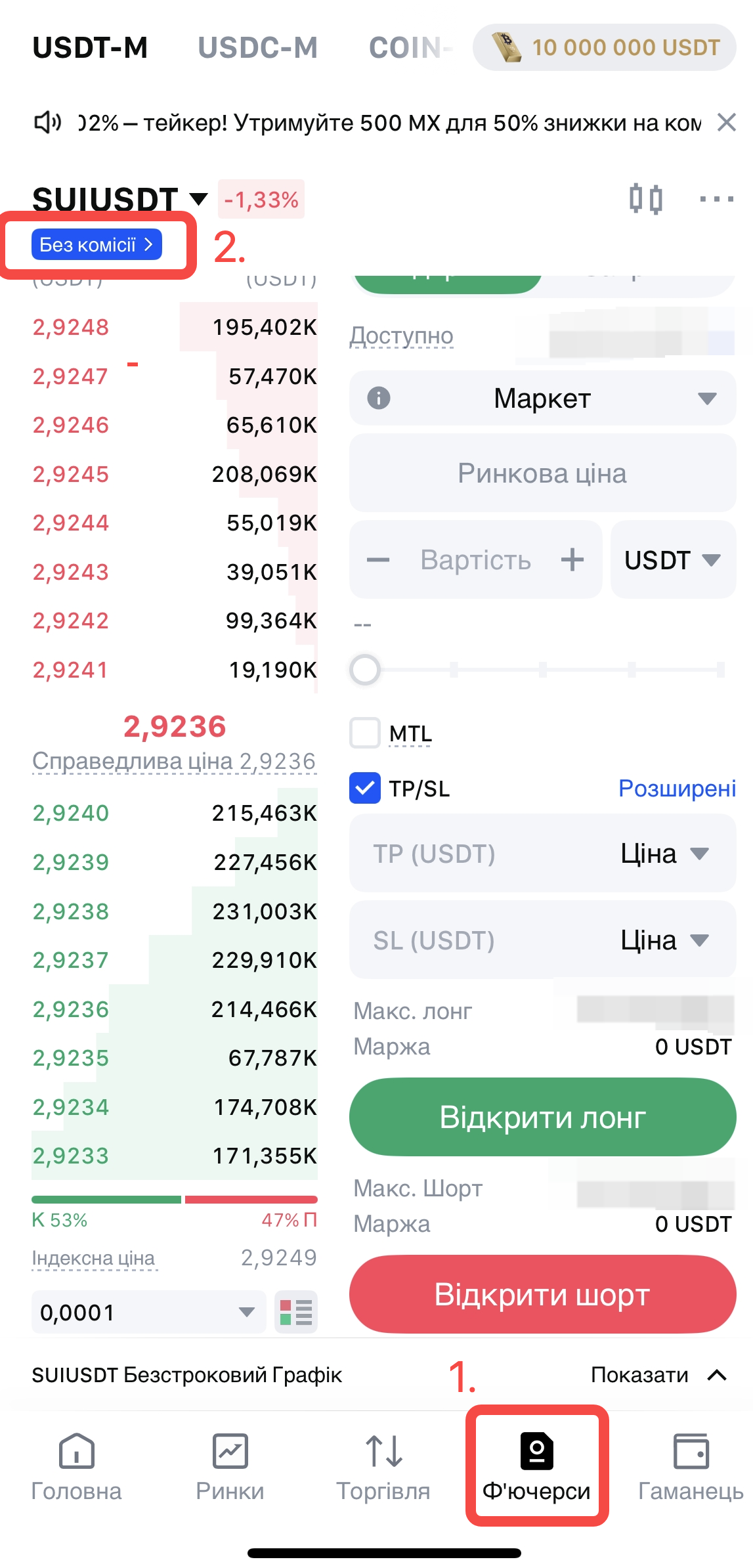Open the candlestick chart icon
This screenshot has width=753, height=1568.
click(x=645, y=198)
